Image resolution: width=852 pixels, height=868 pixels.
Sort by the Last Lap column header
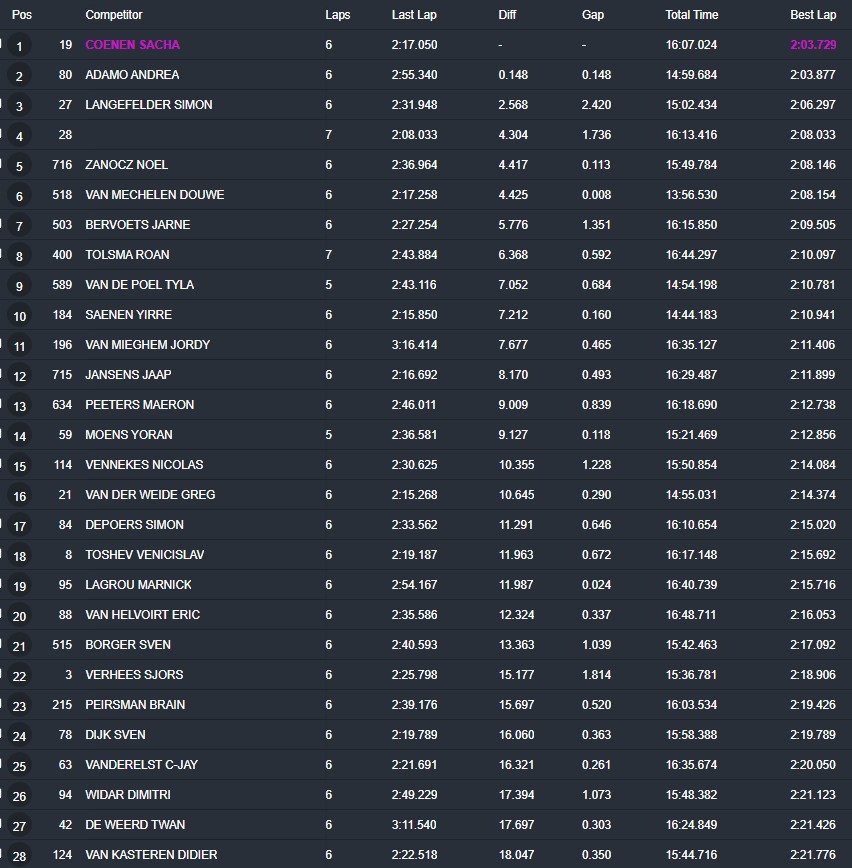click(411, 15)
